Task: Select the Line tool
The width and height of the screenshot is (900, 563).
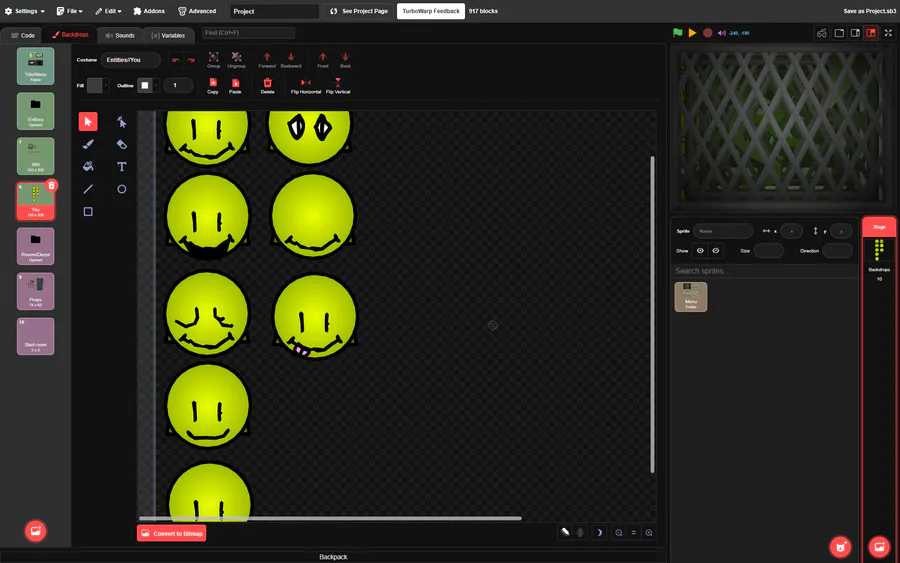Action: (x=88, y=189)
